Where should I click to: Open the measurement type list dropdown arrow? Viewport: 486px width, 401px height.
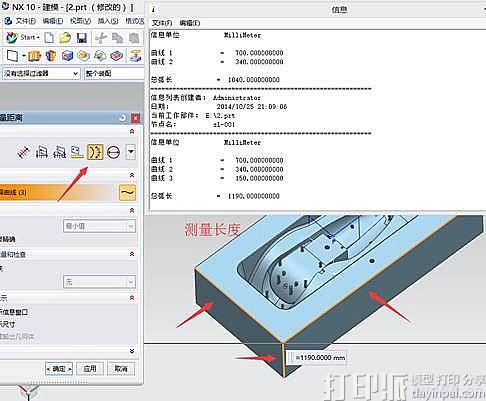pyautogui.click(x=131, y=152)
